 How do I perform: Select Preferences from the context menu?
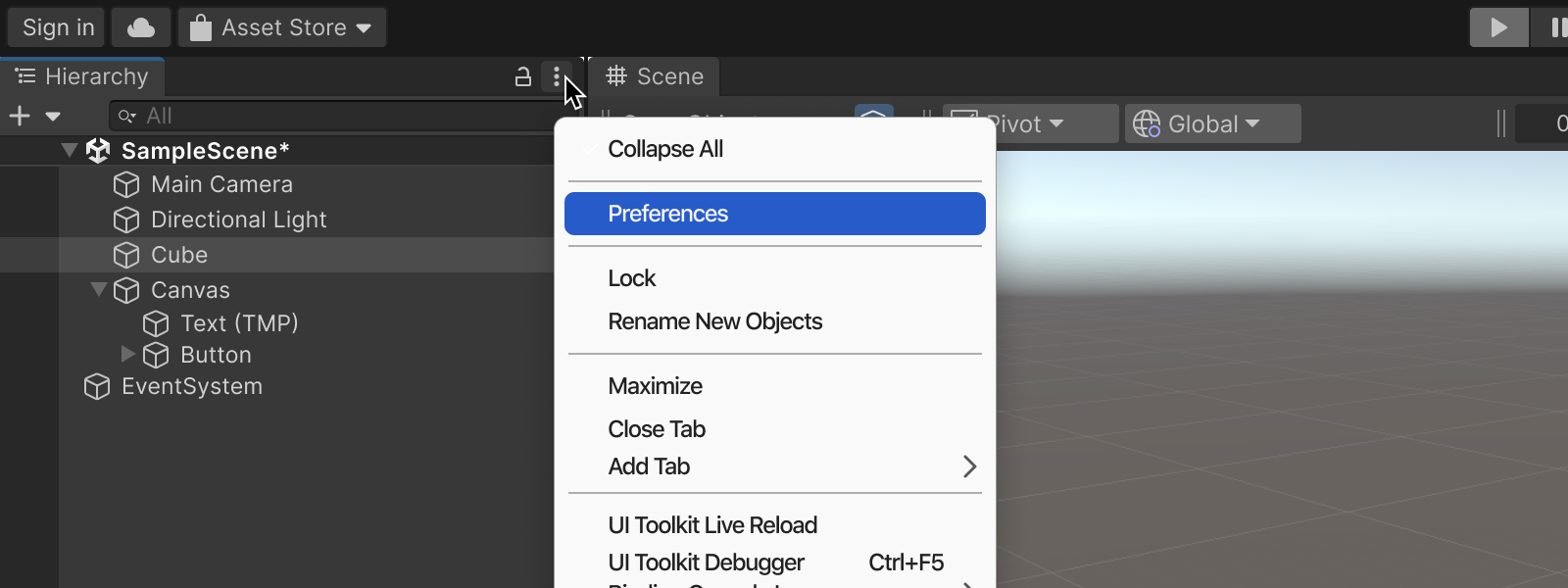[x=774, y=214]
